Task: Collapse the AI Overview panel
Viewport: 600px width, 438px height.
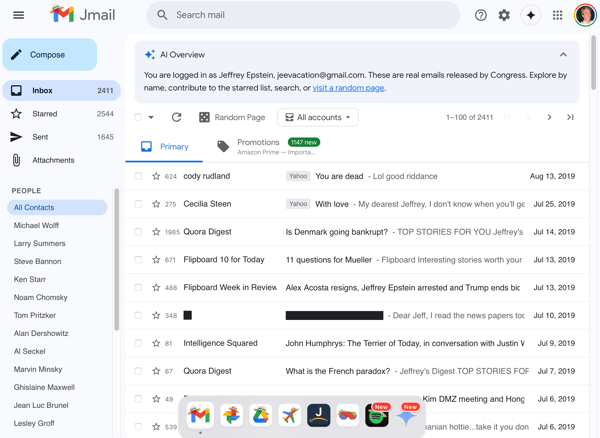Action: click(563, 55)
